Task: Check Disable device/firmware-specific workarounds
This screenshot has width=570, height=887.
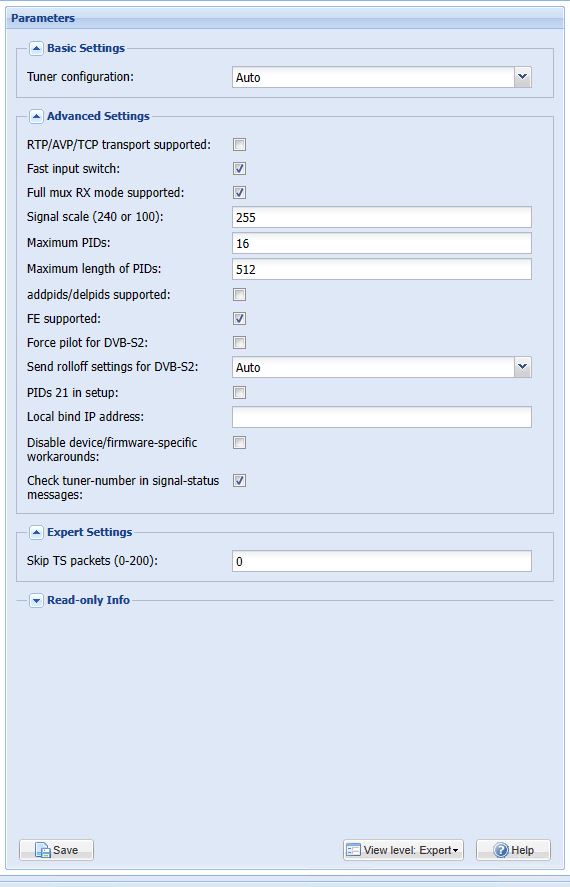Action: point(240,442)
